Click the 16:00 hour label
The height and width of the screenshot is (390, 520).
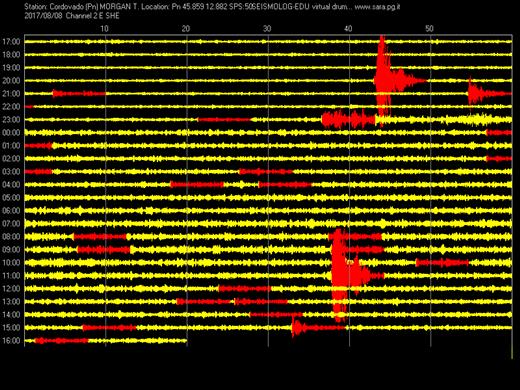11,341
